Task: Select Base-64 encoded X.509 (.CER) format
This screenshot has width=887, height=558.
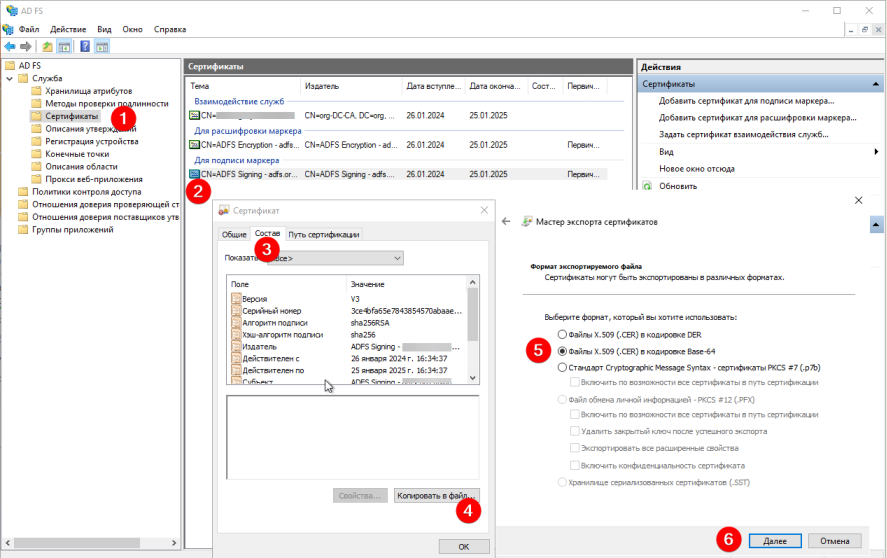Action: 563,351
